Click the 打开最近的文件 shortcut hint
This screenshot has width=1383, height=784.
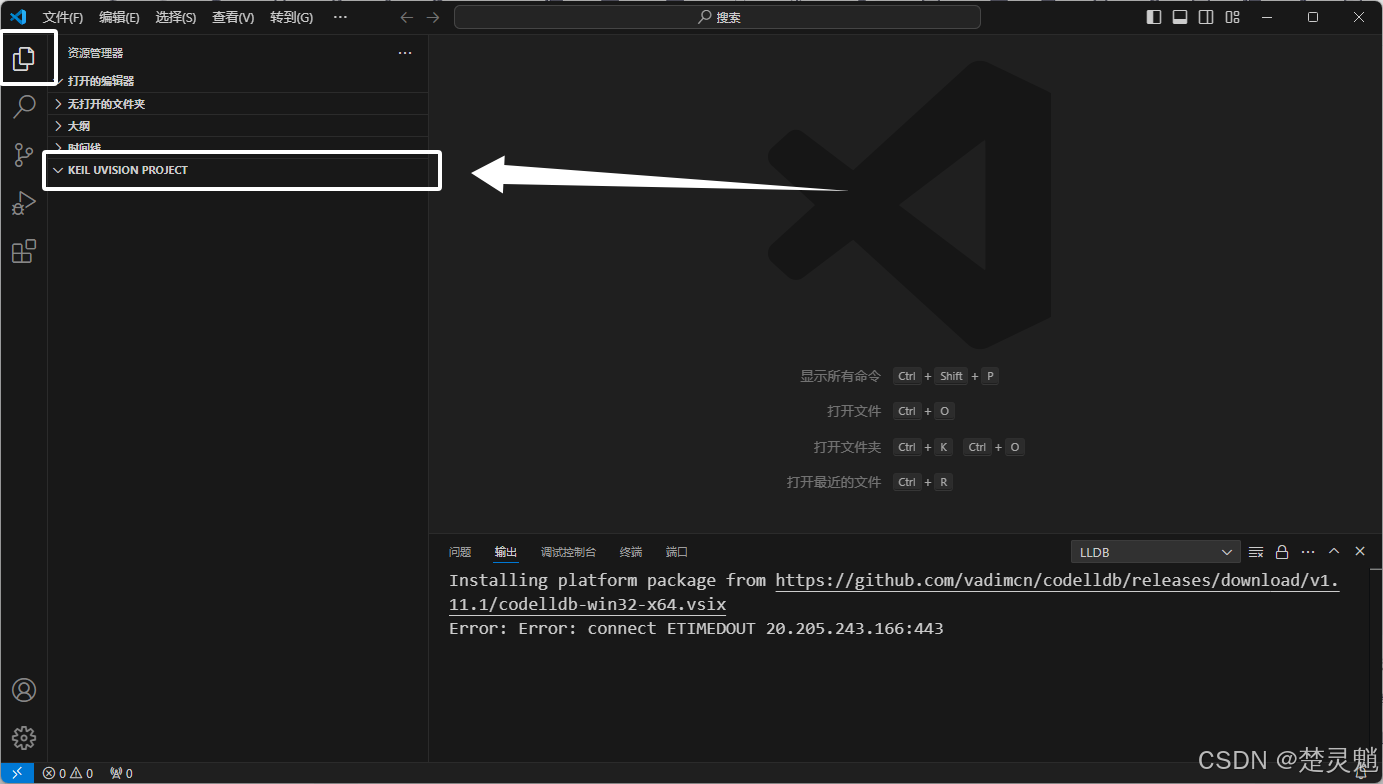coord(834,482)
